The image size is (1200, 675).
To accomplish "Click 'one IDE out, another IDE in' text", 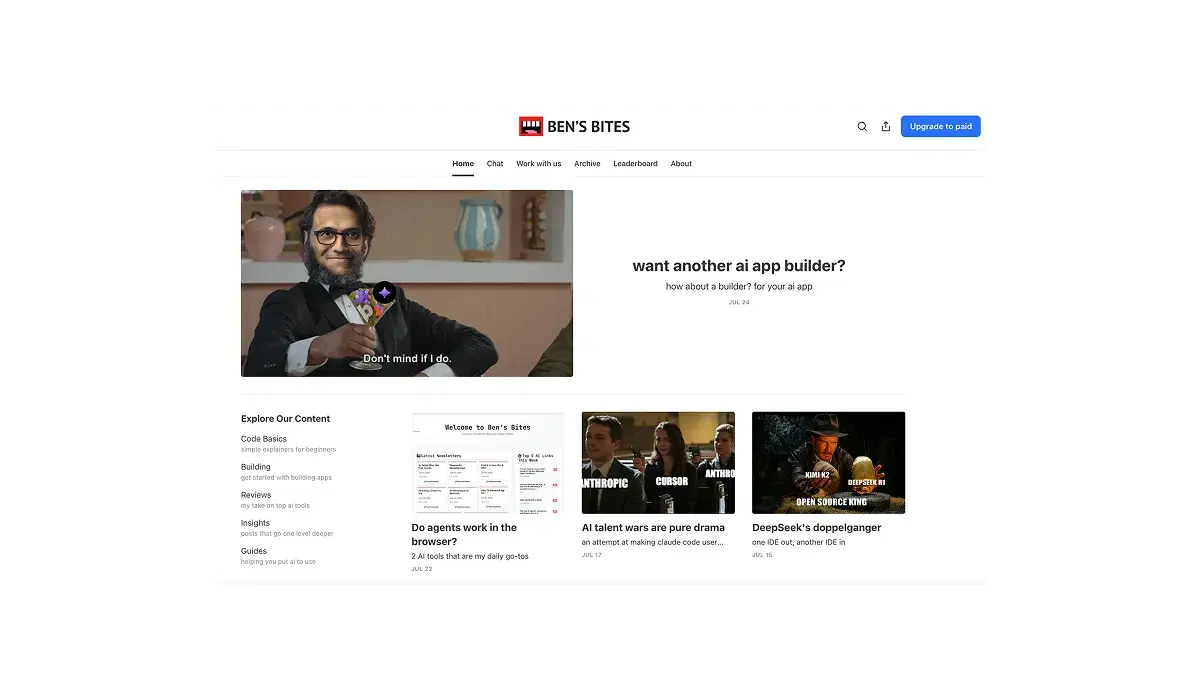I will point(799,542).
